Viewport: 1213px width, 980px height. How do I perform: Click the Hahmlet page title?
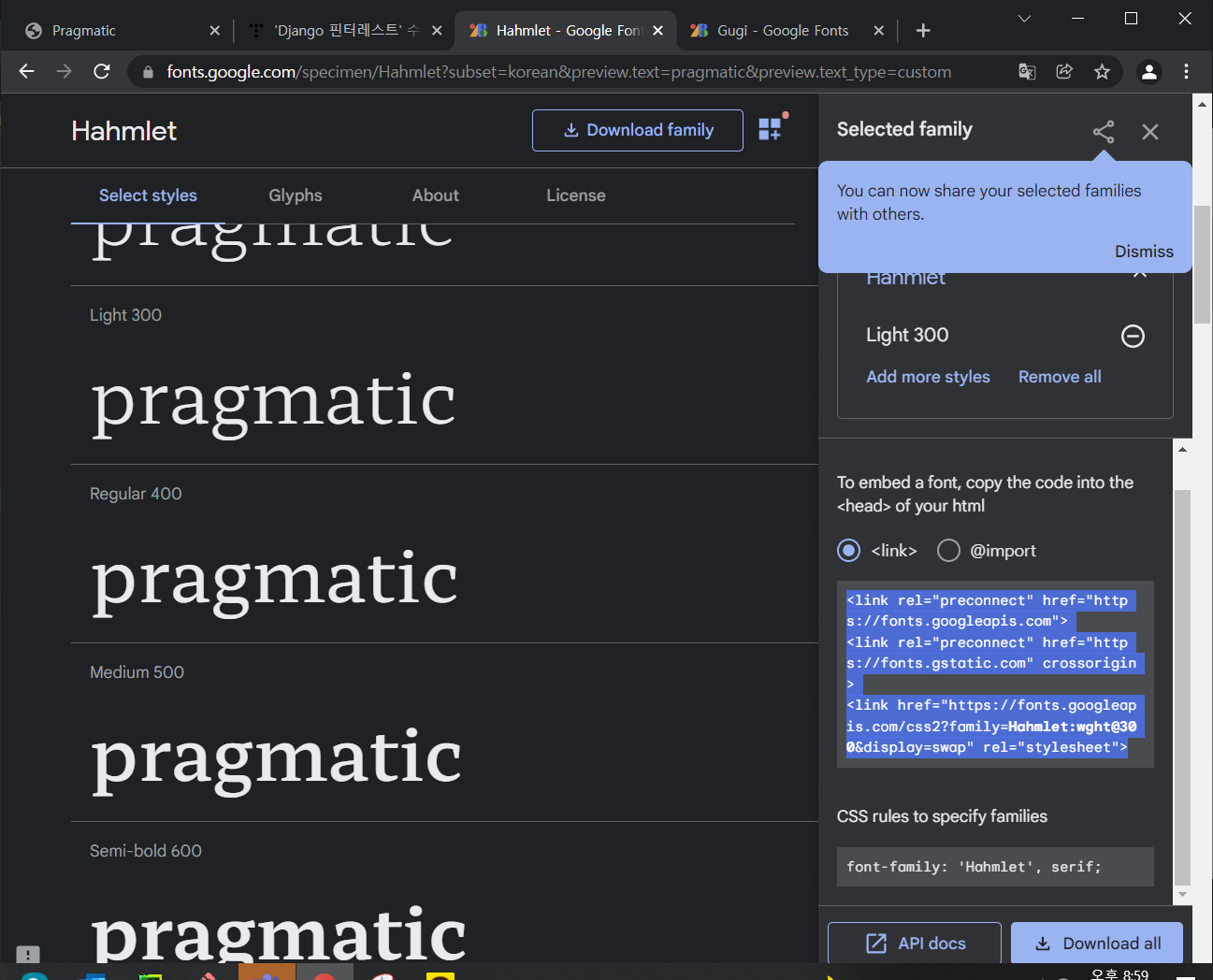pyautogui.click(x=123, y=131)
